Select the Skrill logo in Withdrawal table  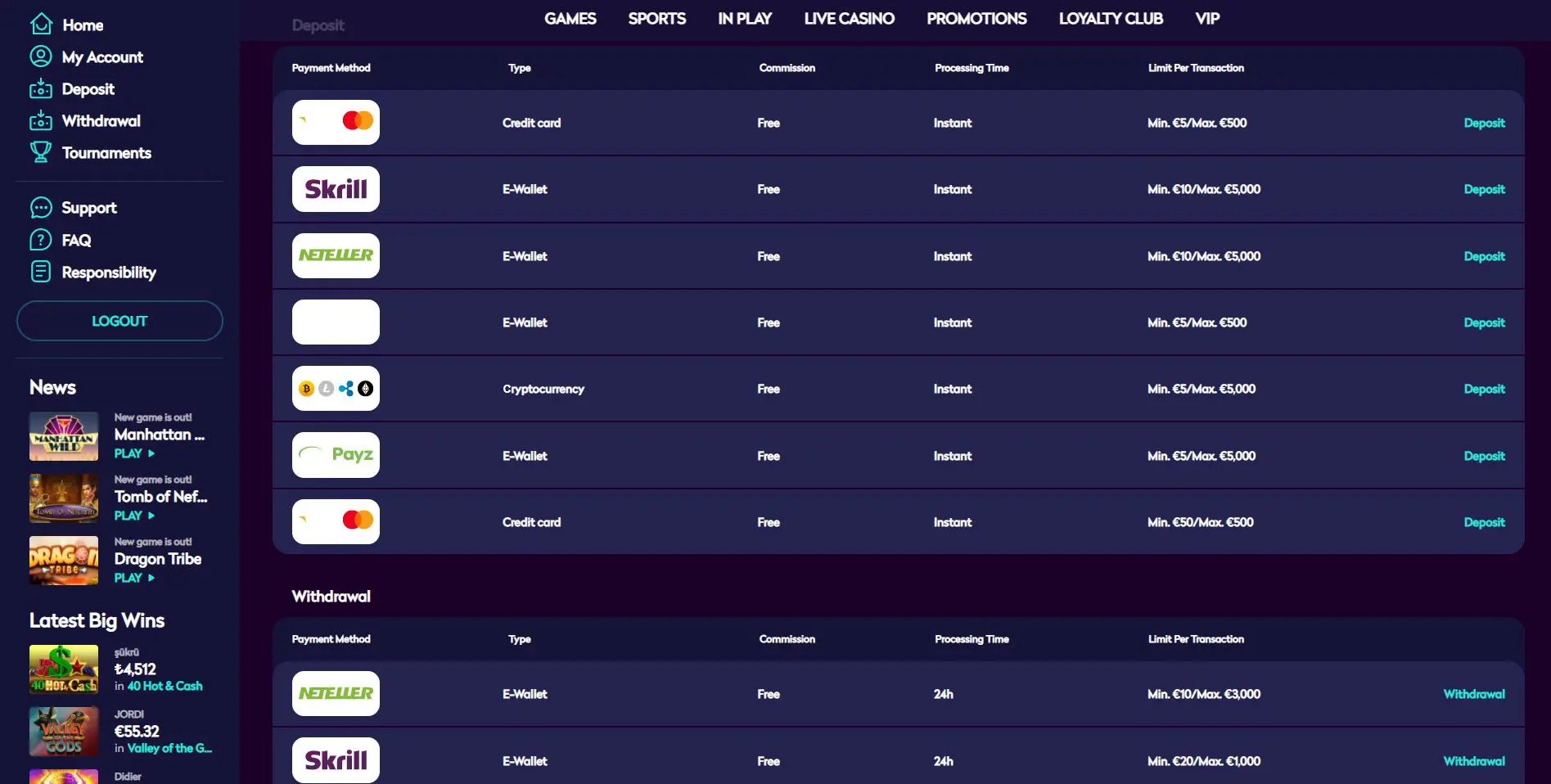(336, 760)
